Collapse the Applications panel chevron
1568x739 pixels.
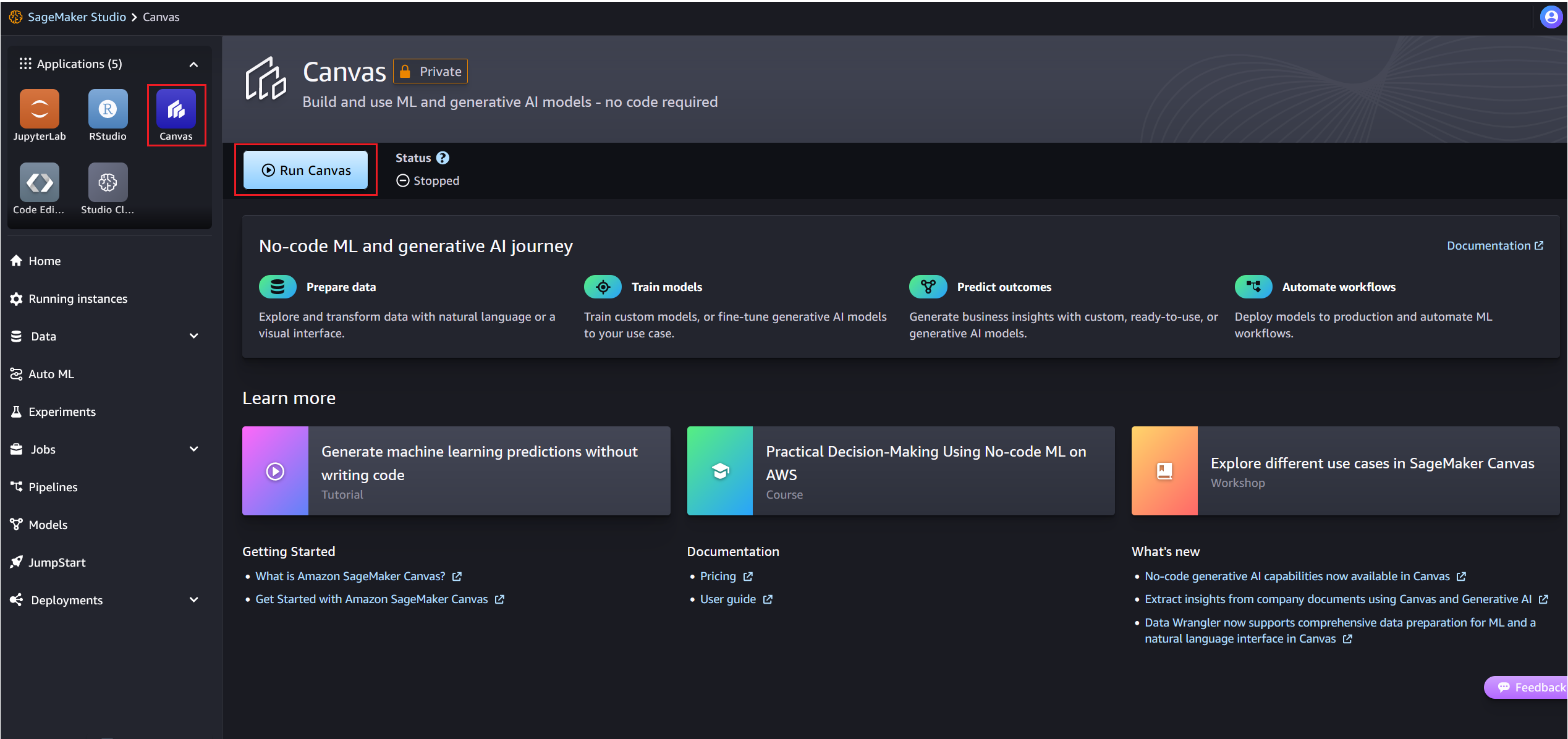[x=193, y=64]
